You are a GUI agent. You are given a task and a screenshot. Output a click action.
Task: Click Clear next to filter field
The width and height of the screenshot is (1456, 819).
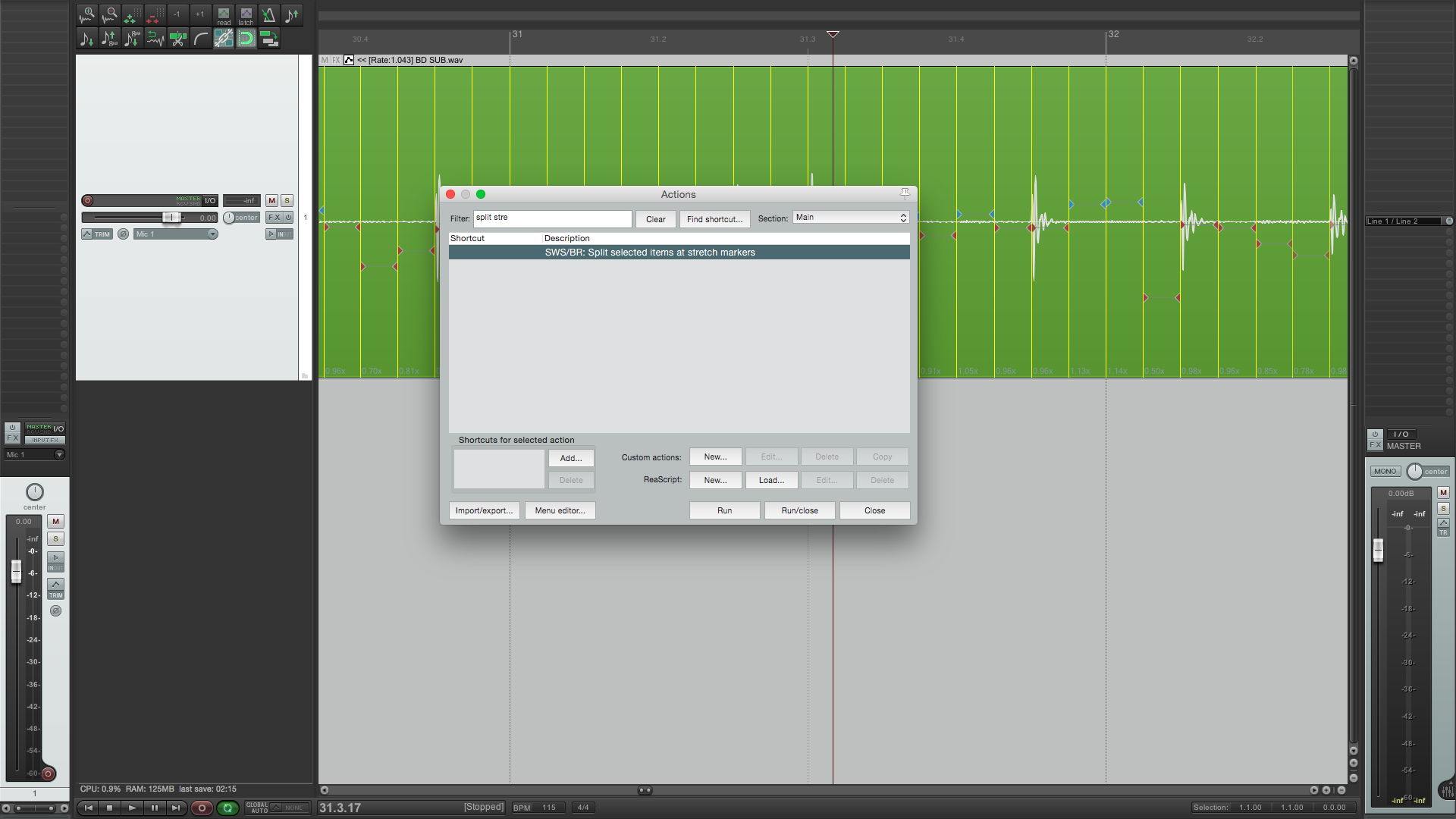click(x=655, y=219)
